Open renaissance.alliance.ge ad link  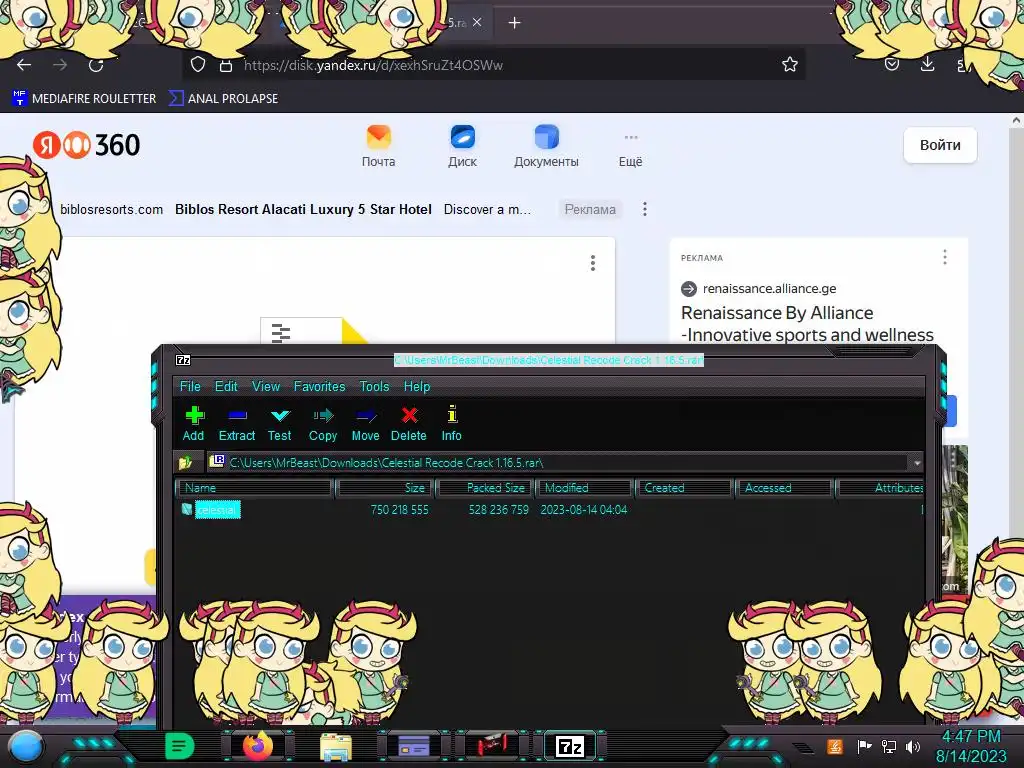click(769, 289)
